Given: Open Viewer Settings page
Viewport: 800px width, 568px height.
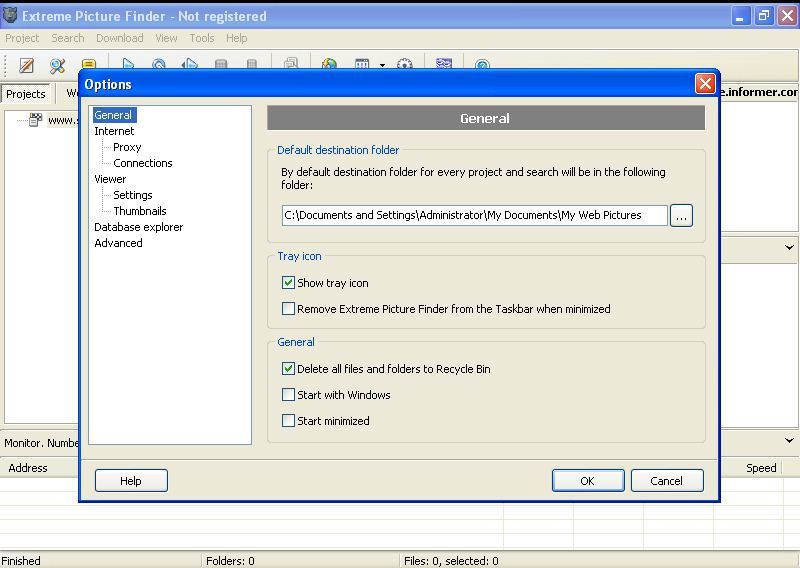Looking at the screenshot, I should point(133,195).
